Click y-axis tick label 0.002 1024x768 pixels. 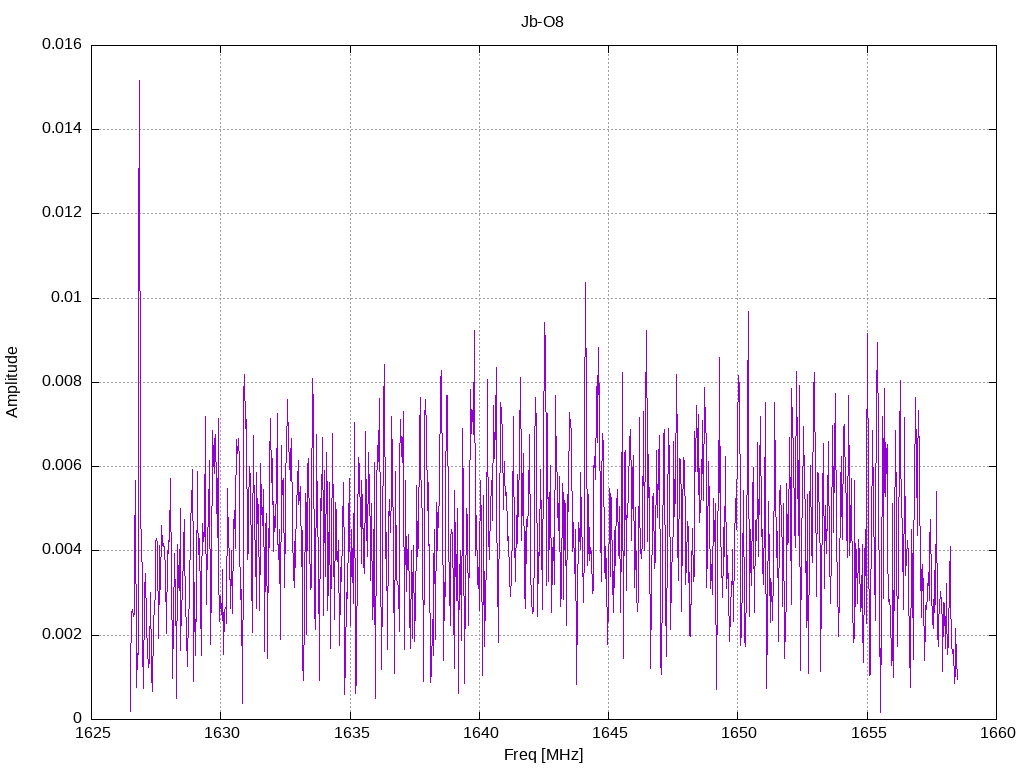62,635
